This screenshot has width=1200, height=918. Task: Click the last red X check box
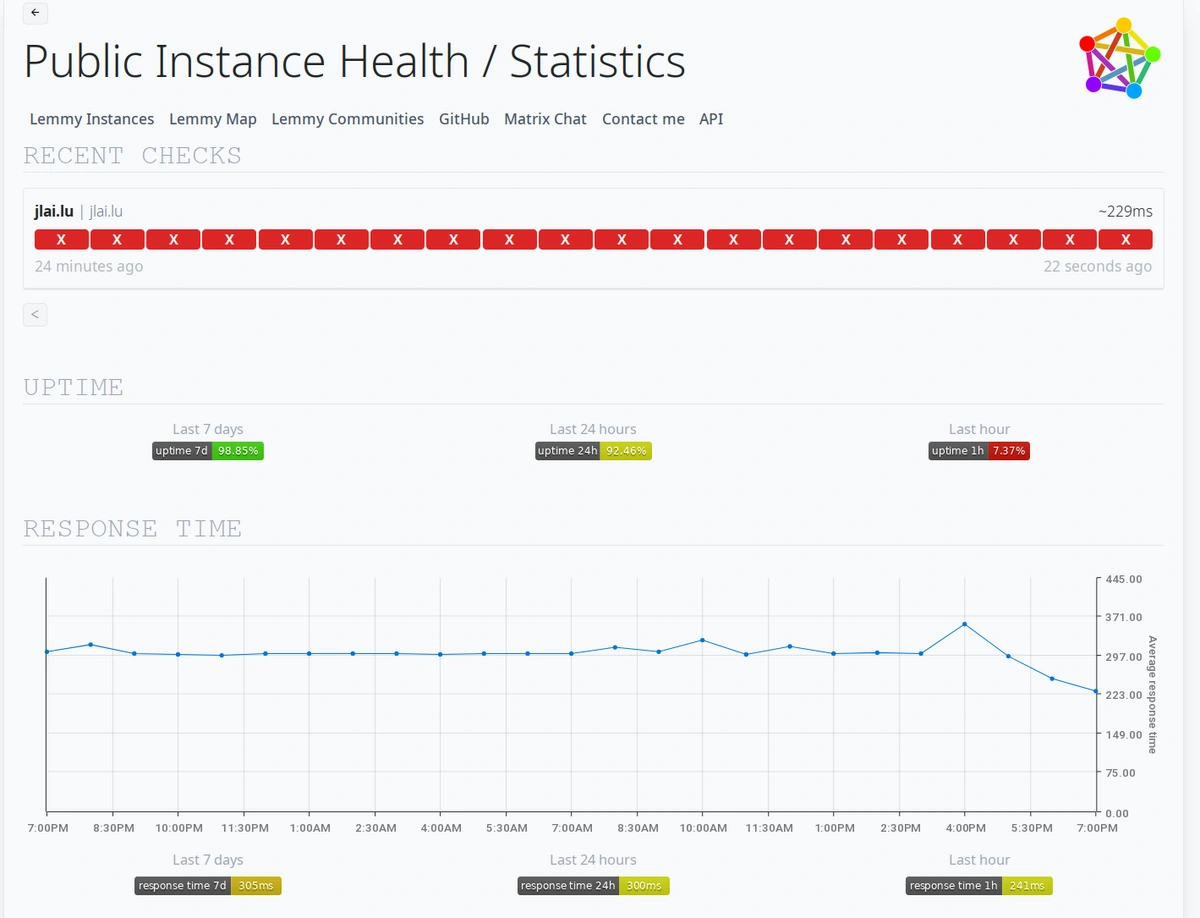coord(1125,240)
